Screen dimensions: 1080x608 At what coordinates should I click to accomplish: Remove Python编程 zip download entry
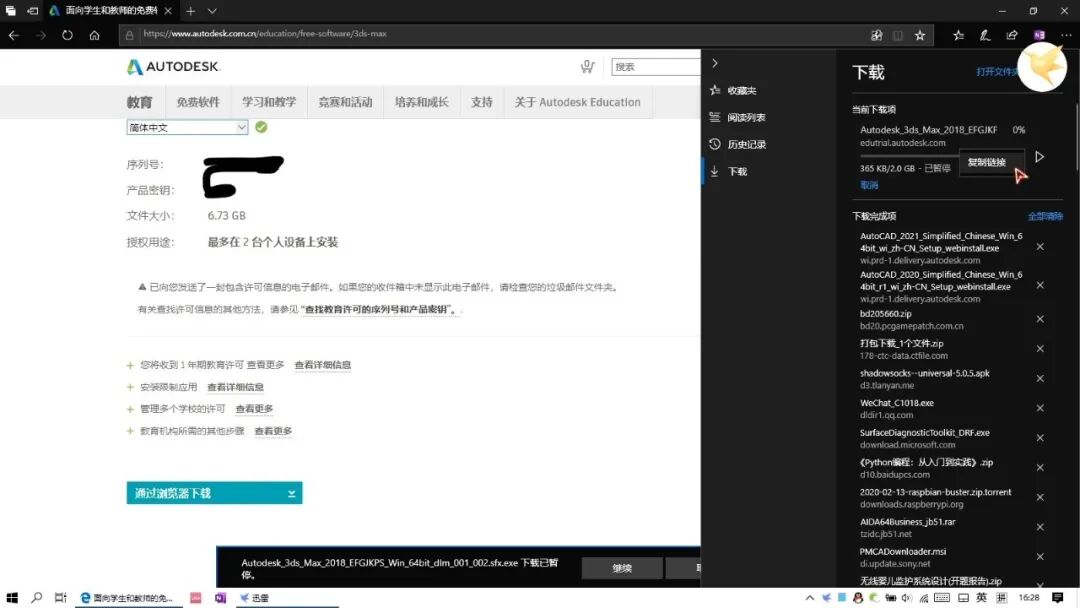coord(1040,467)
